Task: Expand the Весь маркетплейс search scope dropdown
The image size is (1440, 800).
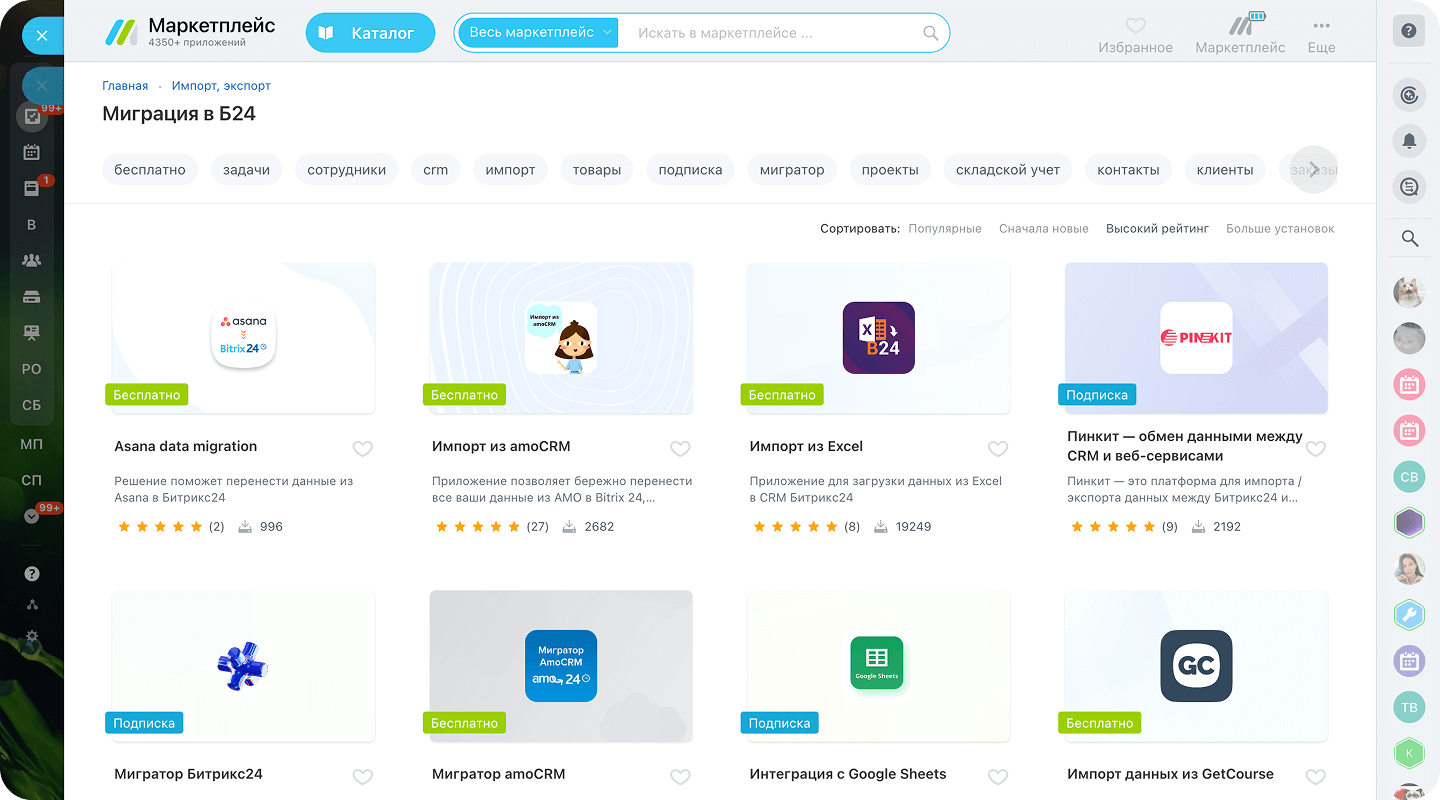Action: pyautogui.click(x=539, y=33)
